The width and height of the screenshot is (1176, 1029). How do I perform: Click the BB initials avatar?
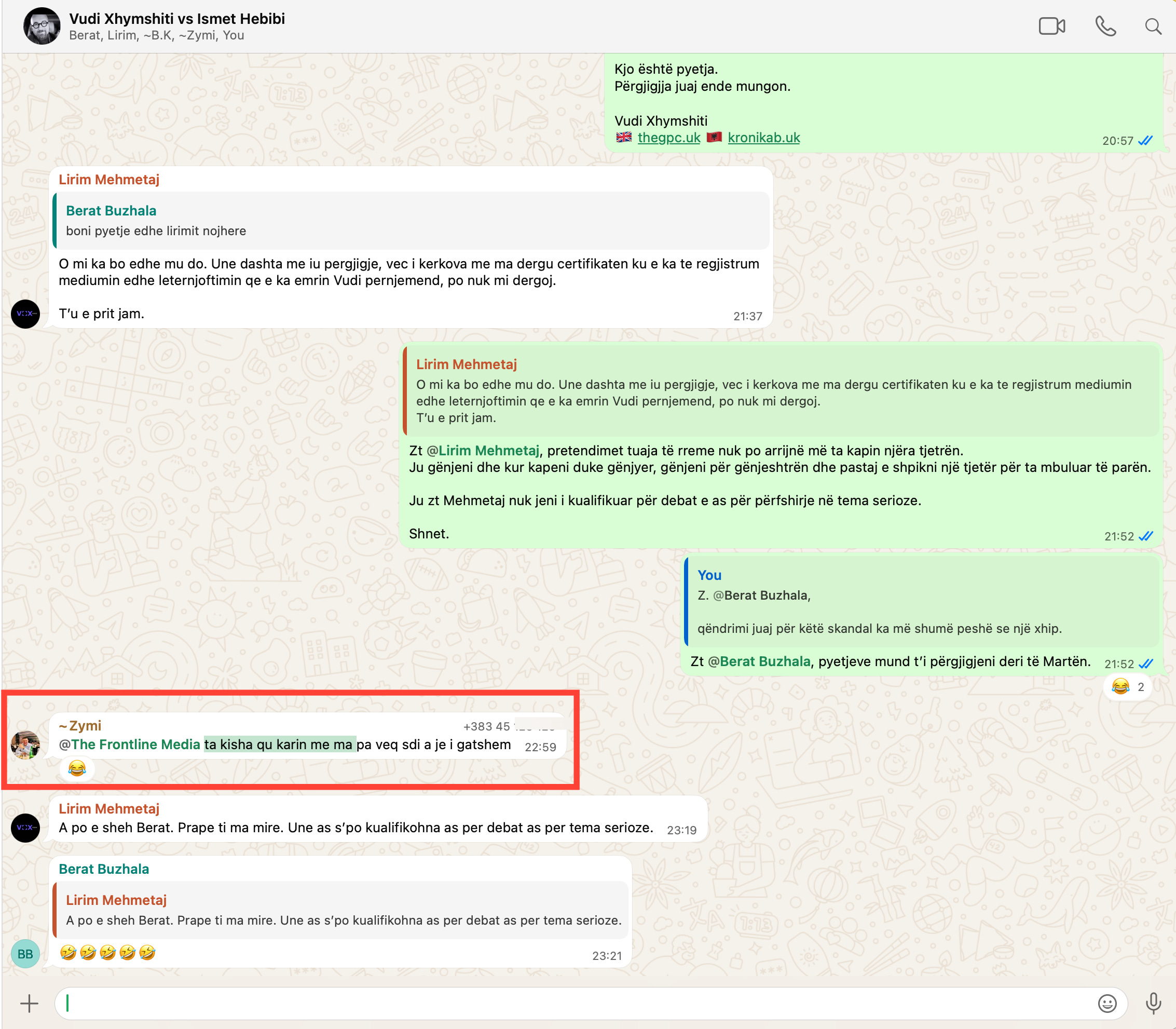click(x=25, y=954)
